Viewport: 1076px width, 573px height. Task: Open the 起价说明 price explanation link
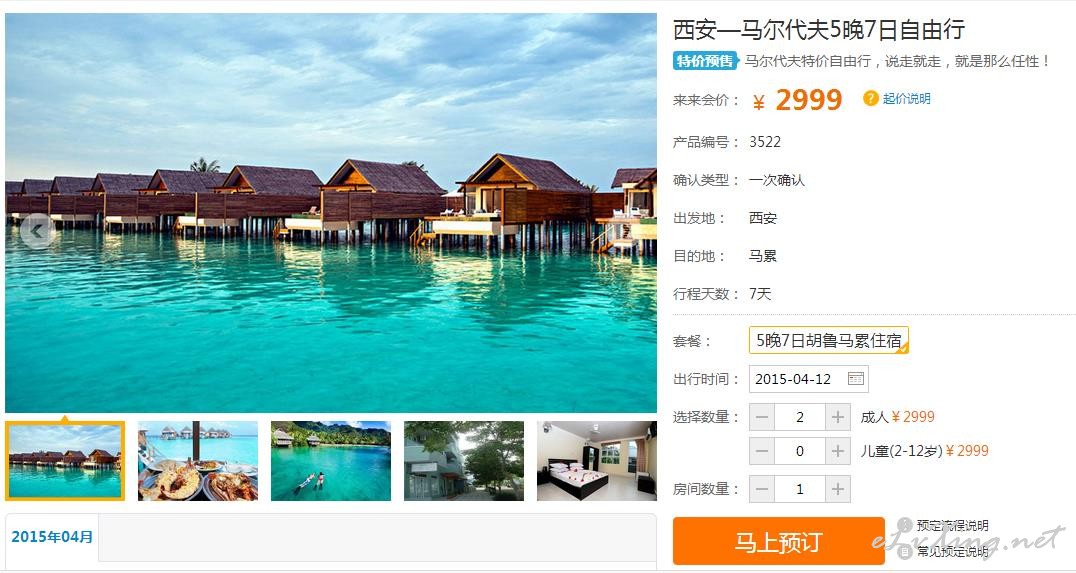[907, 99]
